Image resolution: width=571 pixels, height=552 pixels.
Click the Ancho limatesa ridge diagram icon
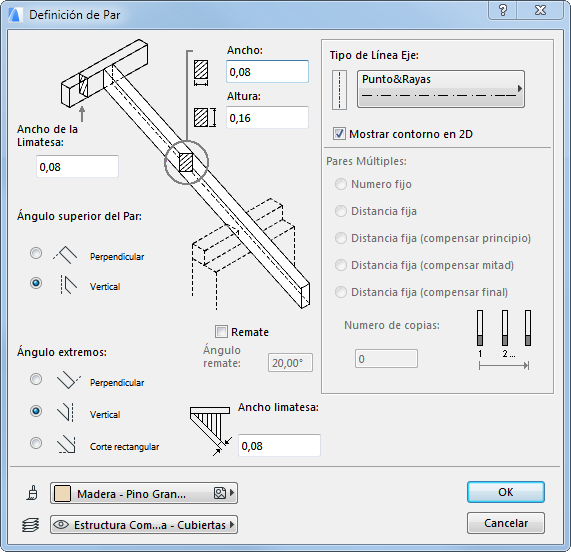click(211, 431)
